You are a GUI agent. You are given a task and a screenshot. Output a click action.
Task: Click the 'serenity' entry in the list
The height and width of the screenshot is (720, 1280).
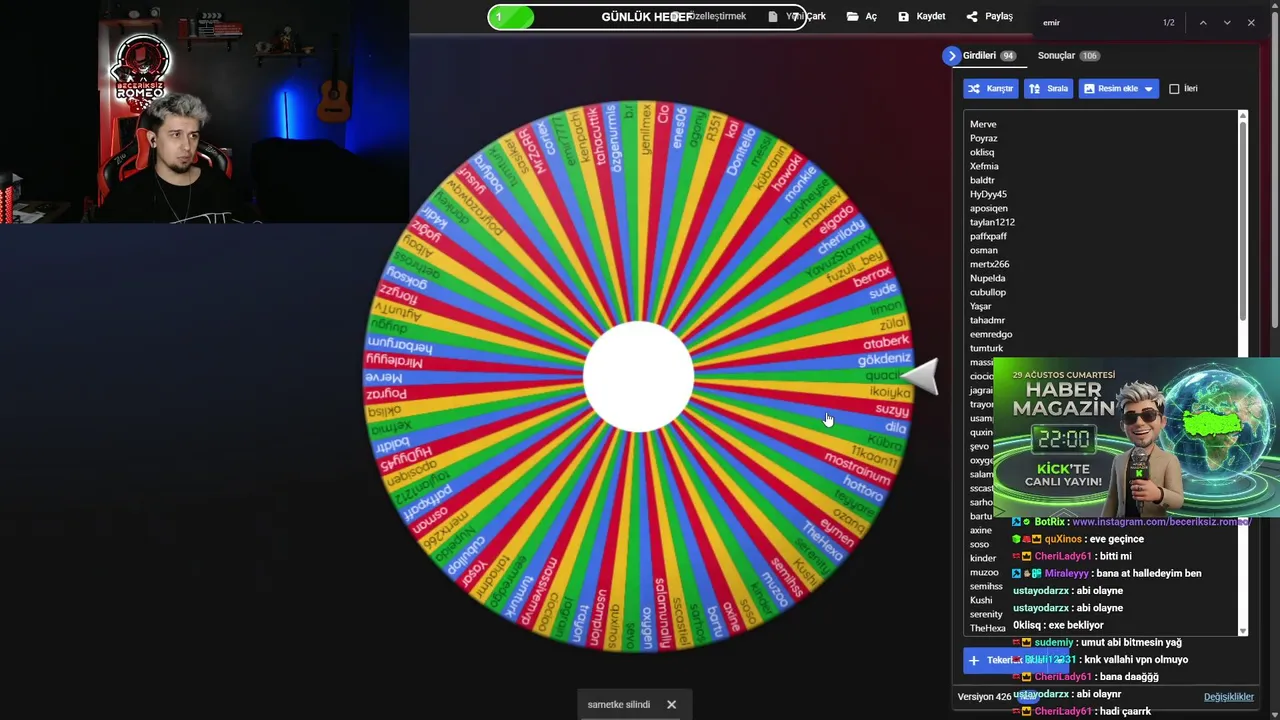(986, 614)
